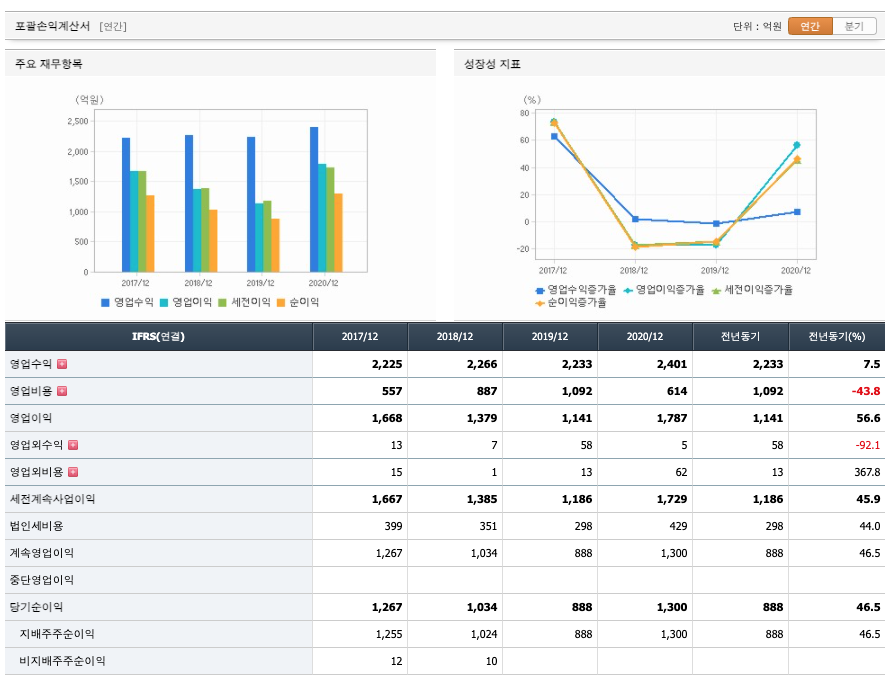
Task: Click the red -43.8 percentage value
Action: (x=866, y=392)
